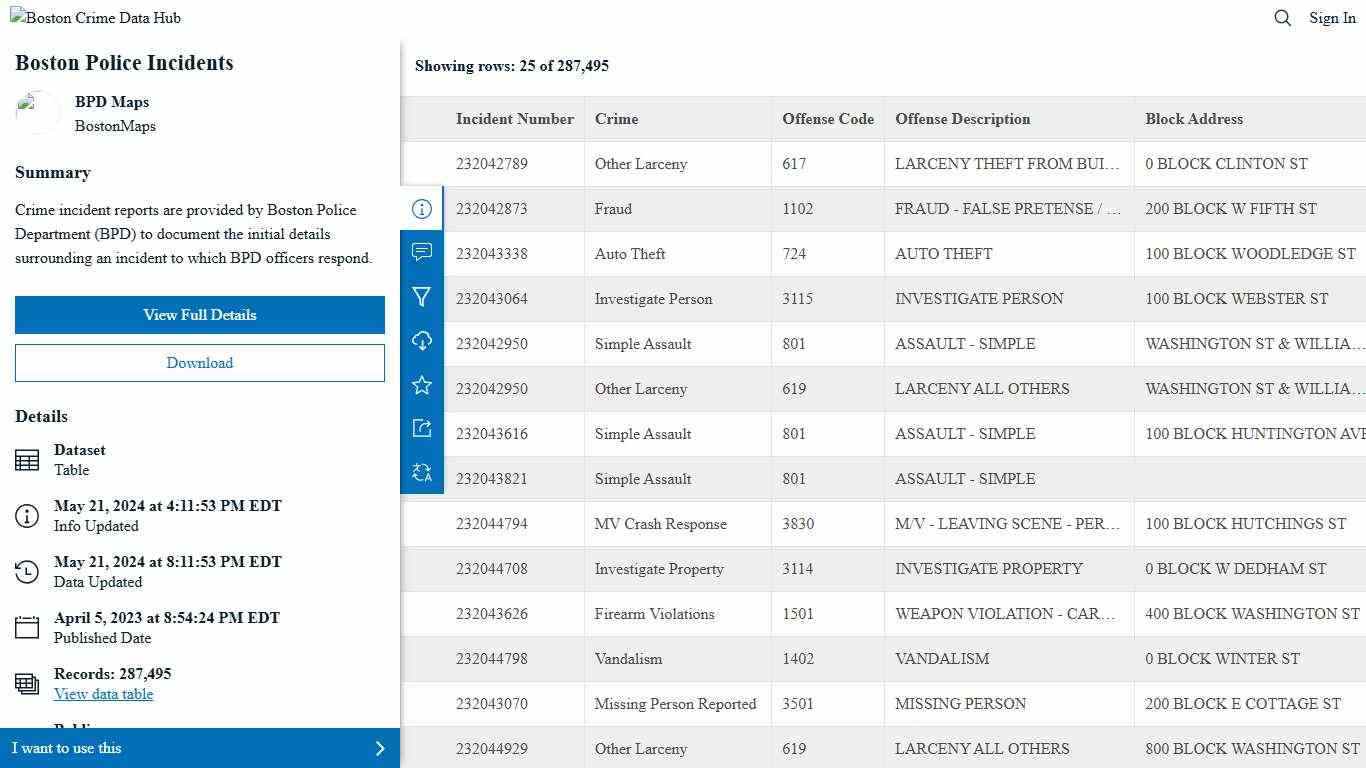
Task: Favorite this dataset using the star icon
Action: 422,385
